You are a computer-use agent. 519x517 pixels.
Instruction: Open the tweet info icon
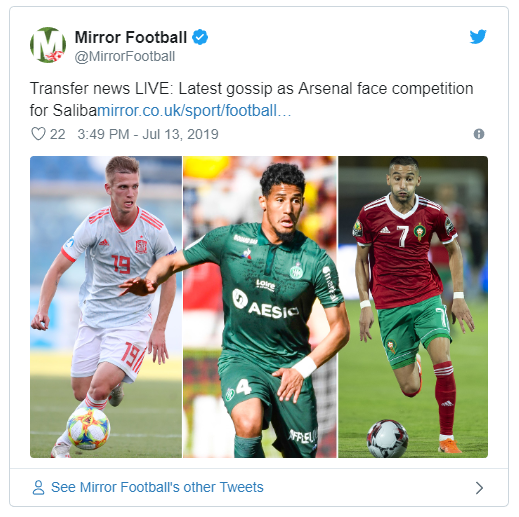(x=479, y=134)
